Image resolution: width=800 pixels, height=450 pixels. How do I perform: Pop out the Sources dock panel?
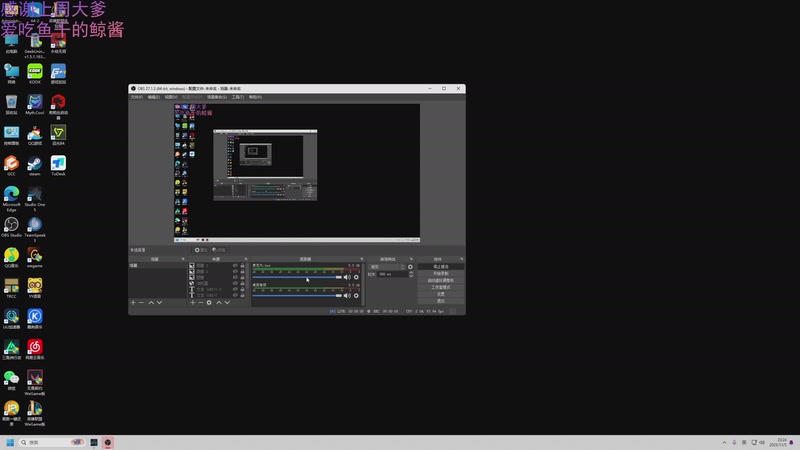pyautogui.click(x=245, y=259)
